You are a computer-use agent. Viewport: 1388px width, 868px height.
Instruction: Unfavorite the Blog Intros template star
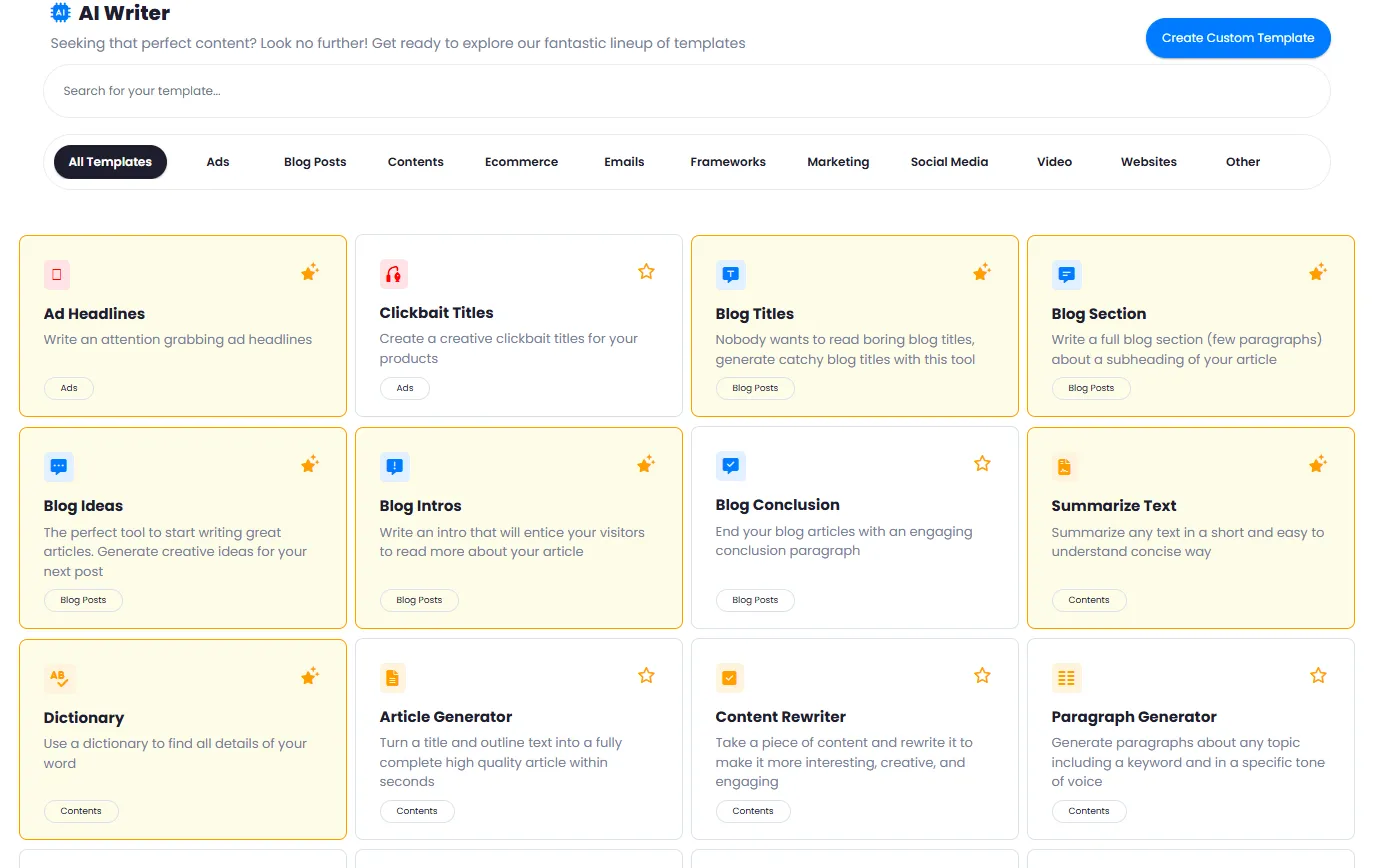coord(646,464)
